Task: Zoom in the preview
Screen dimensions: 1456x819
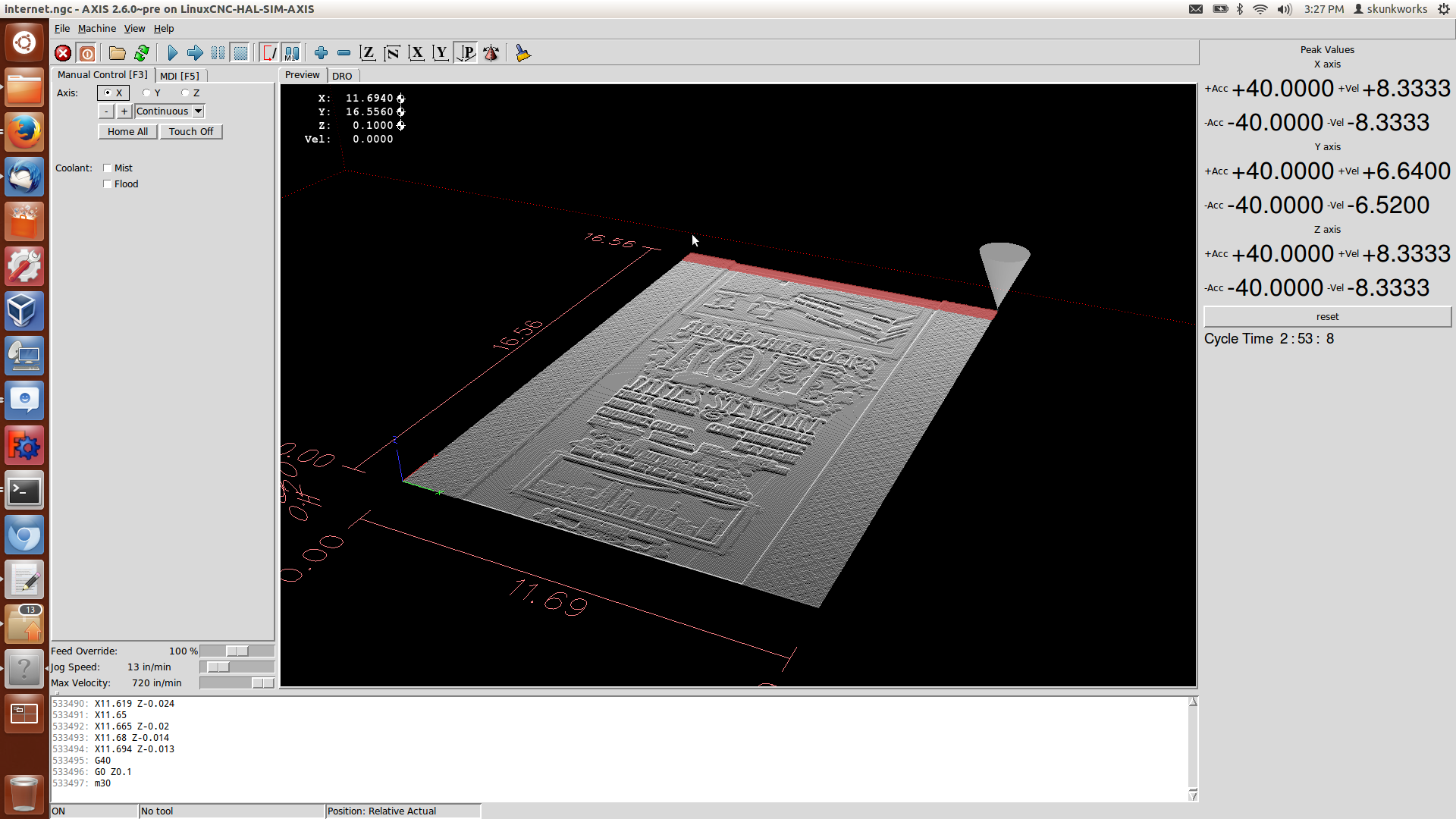Action: (x=321, y=53)
